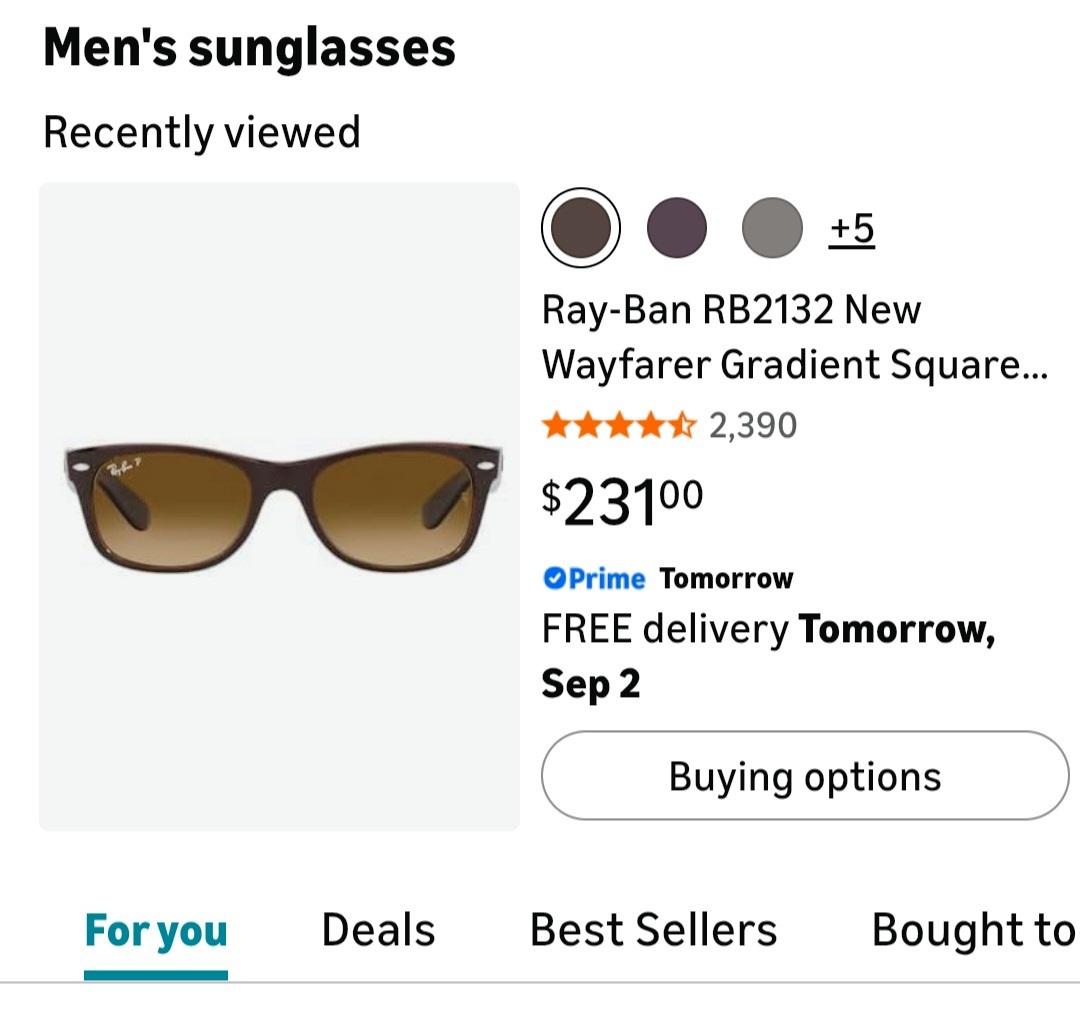Choose the gray color swatch
1080x1019 pixels.
coord(772,227)
